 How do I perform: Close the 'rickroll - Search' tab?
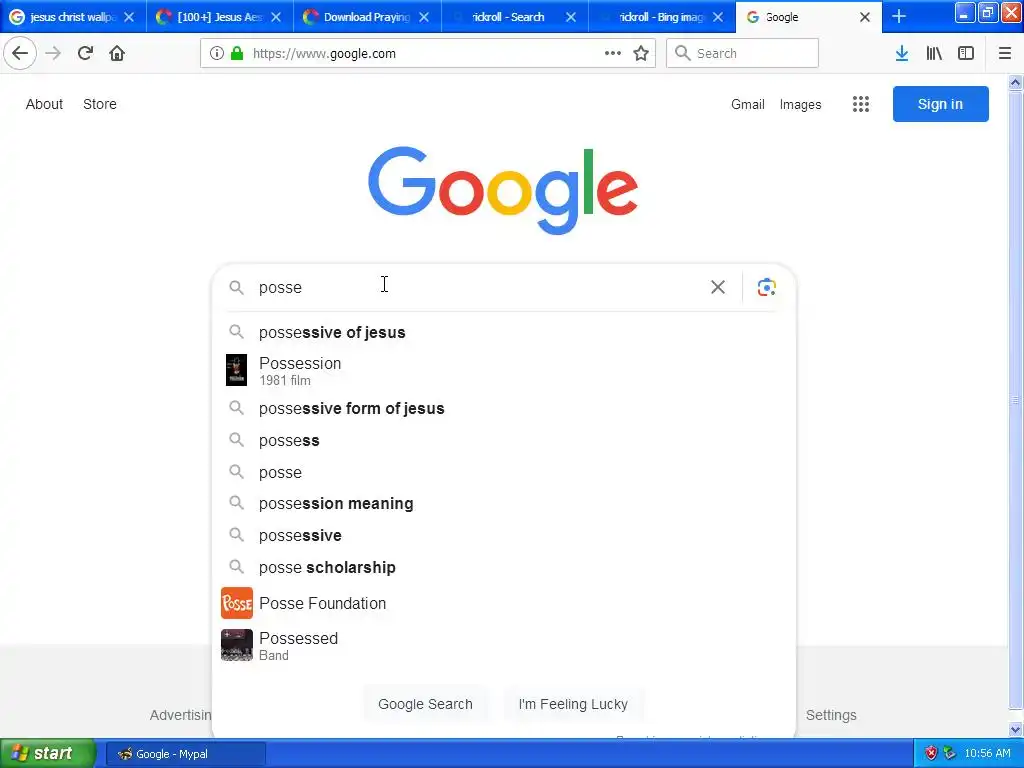click(x=571, y=17)
